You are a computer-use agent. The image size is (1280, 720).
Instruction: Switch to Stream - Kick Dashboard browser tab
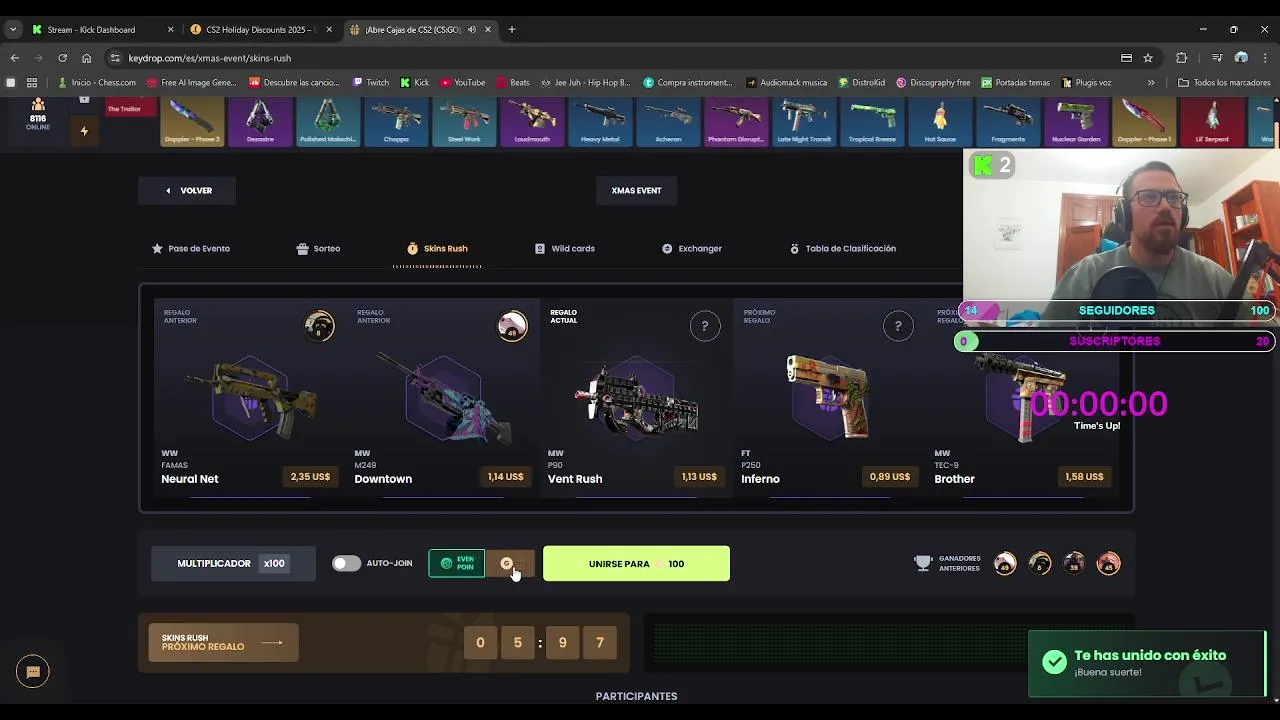103,29
